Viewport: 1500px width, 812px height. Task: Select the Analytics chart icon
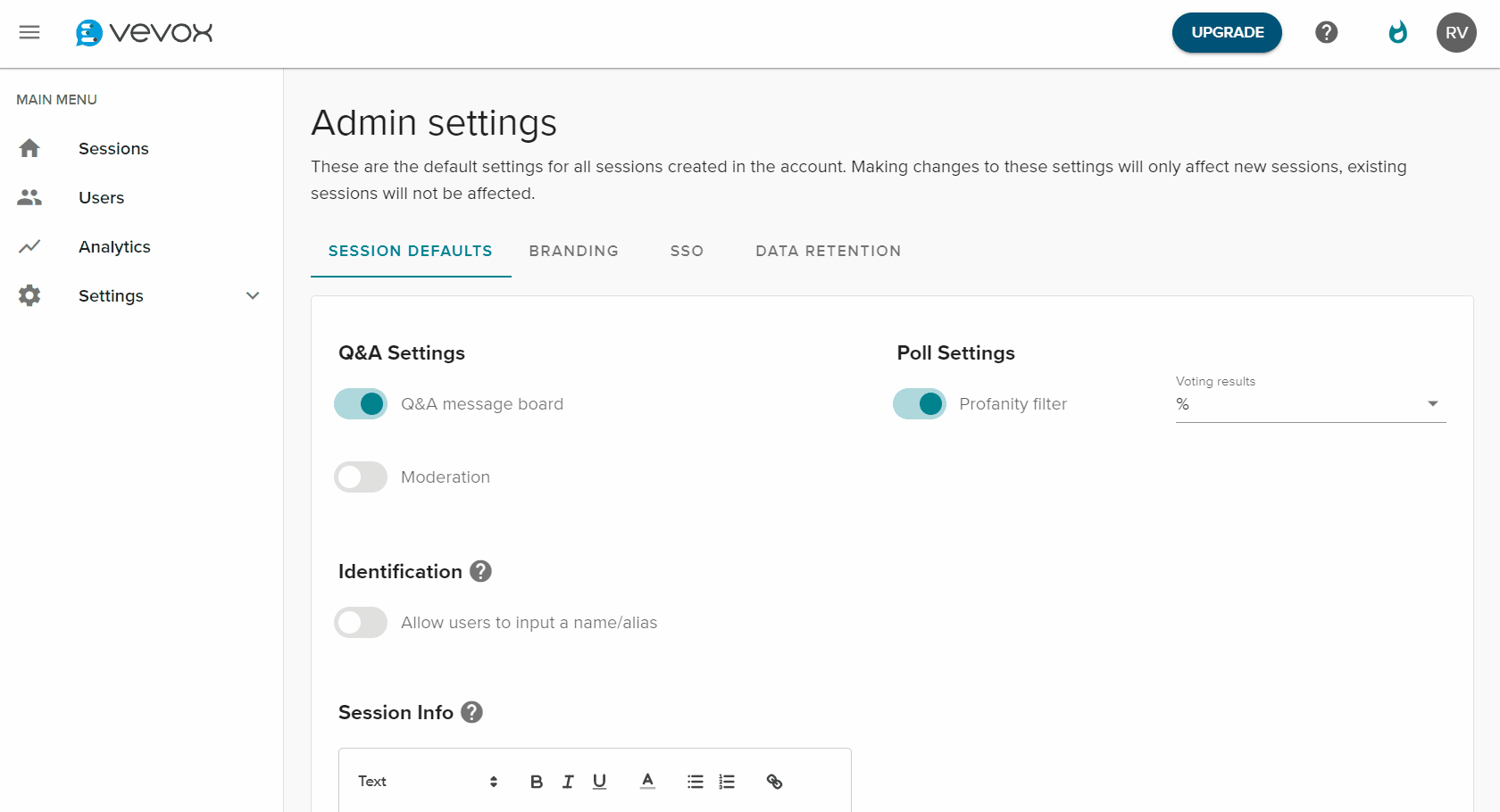pos(29,246)
